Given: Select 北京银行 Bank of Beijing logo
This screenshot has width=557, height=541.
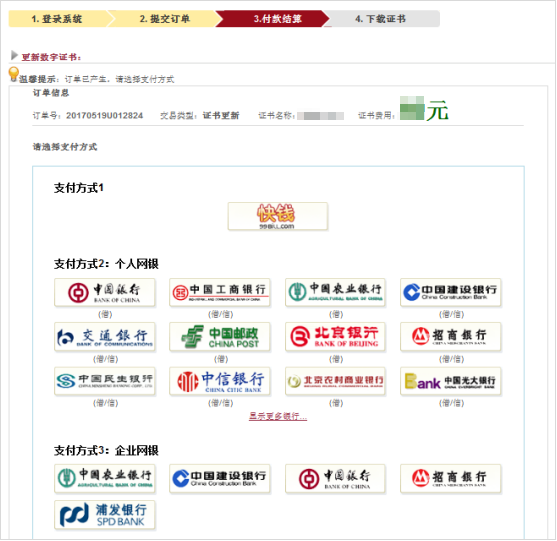Looking at the screenshot, I should click(335, 337).
